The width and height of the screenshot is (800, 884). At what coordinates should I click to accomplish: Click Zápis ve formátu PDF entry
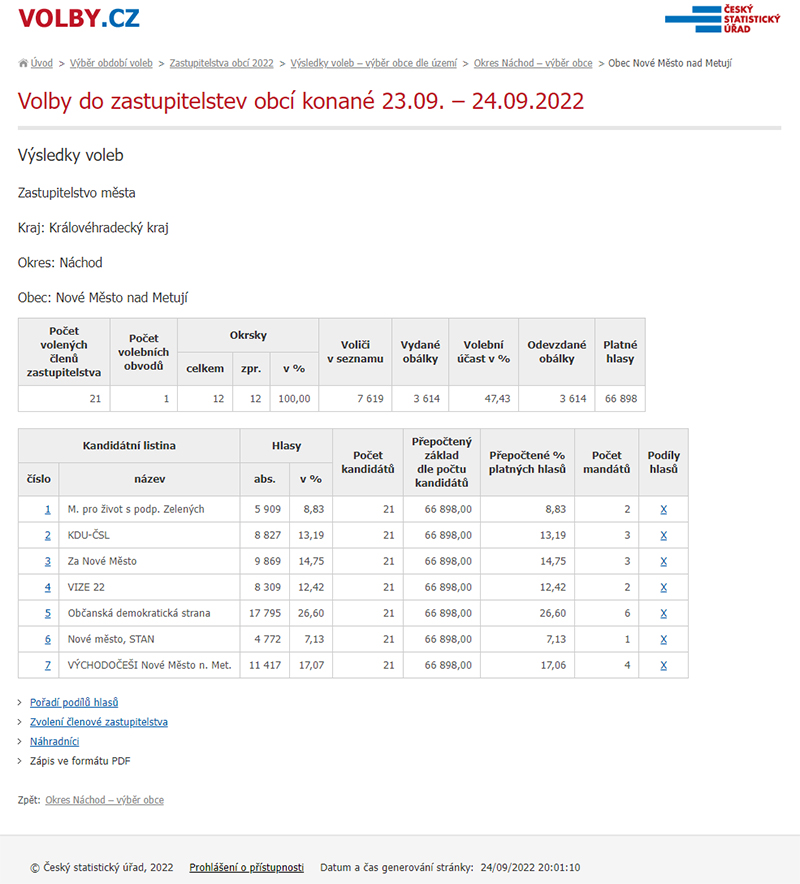coord(80,761)
